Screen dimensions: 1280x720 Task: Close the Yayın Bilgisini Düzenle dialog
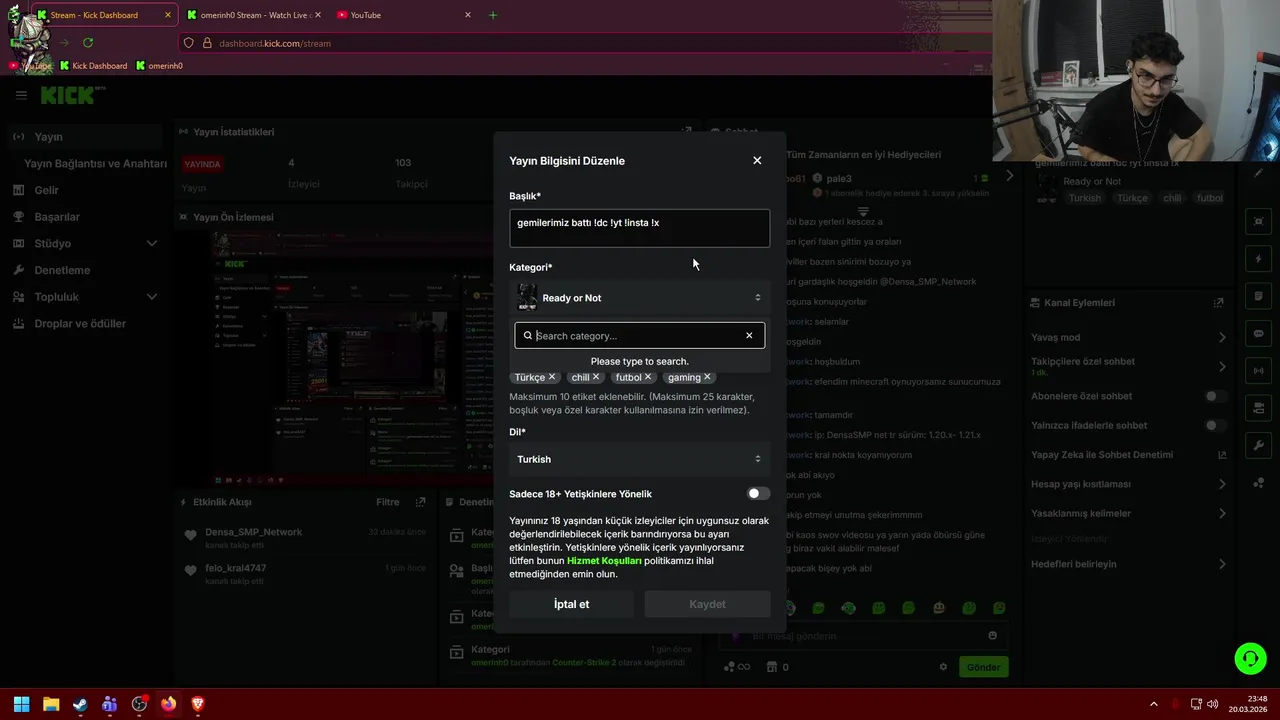click(757, 160)
